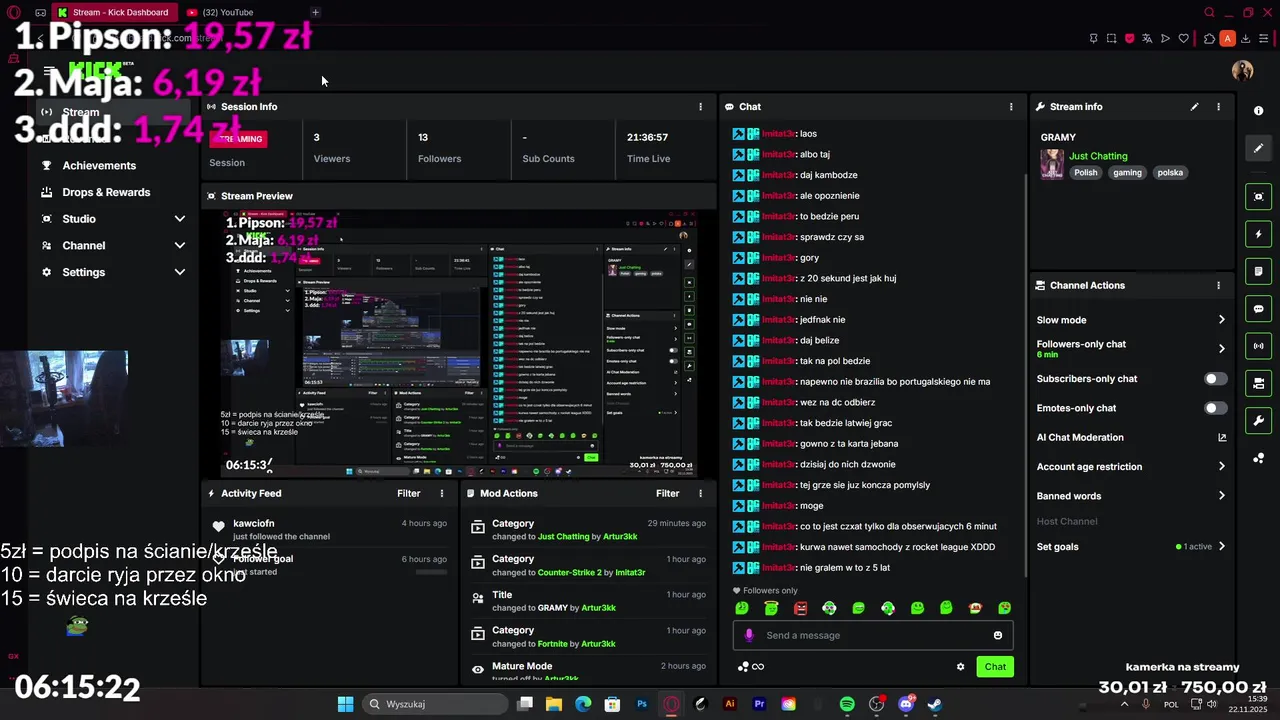The image size is (1280, 720).
Task: Open Opera downloads icon
Action: click(x=1246, y=38)
